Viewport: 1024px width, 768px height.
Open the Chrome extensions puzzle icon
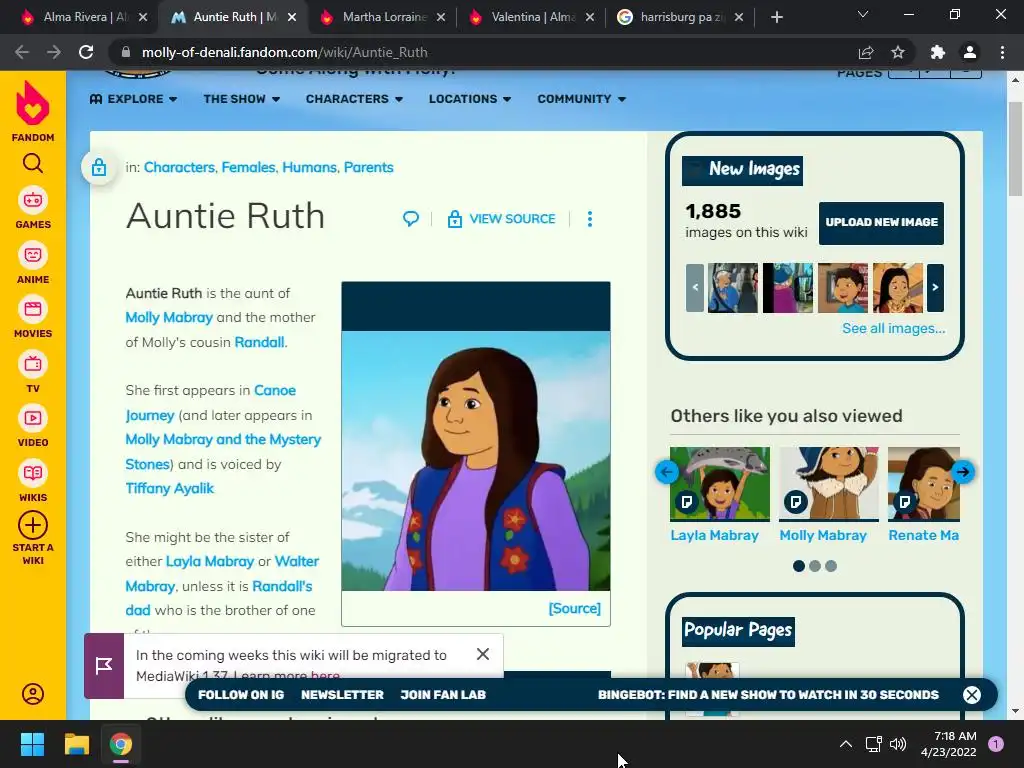coord(938,52)
